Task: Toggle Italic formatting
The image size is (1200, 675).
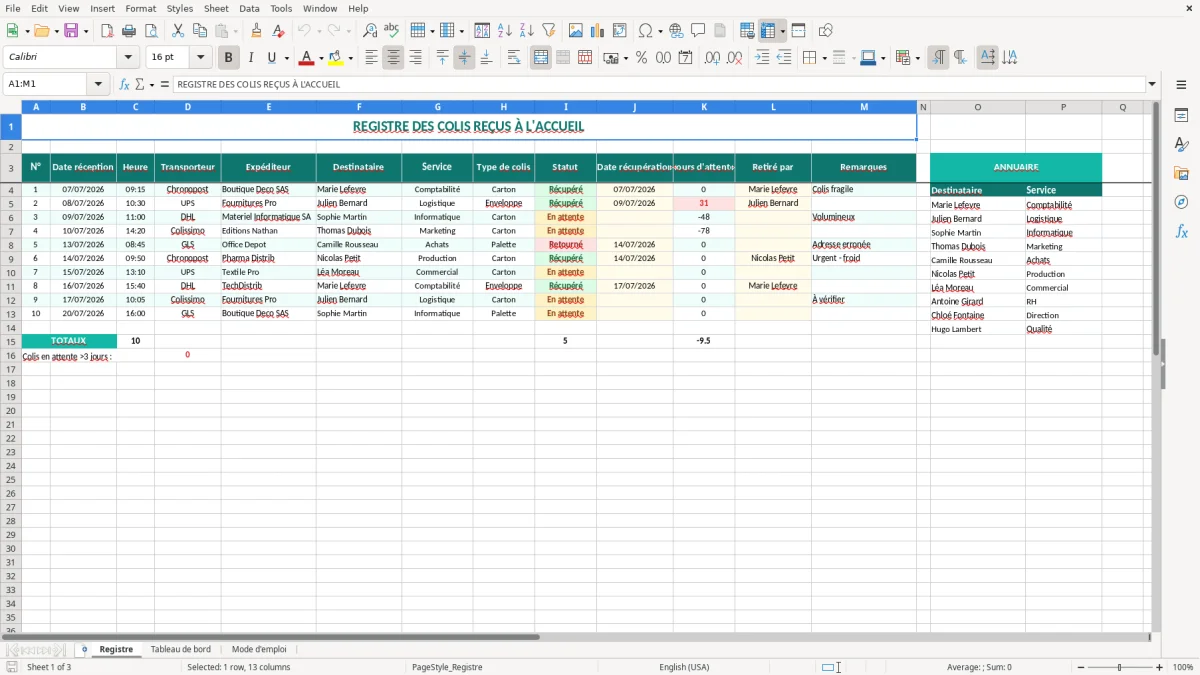Action: coord(250,58)
